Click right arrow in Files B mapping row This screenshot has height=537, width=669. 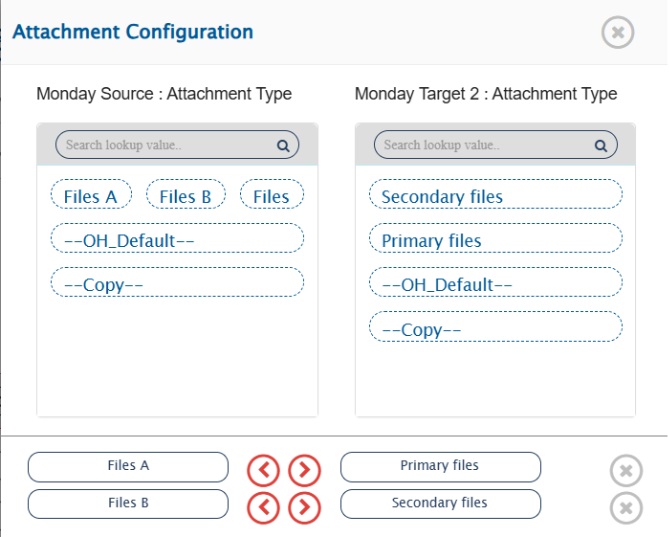pyautogui.click(x=304, y=507)
